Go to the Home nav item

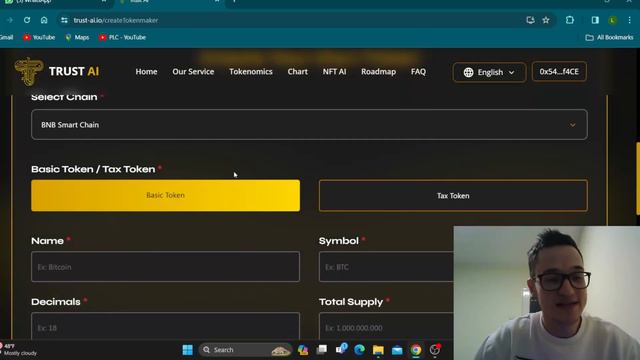click(146, 71)
